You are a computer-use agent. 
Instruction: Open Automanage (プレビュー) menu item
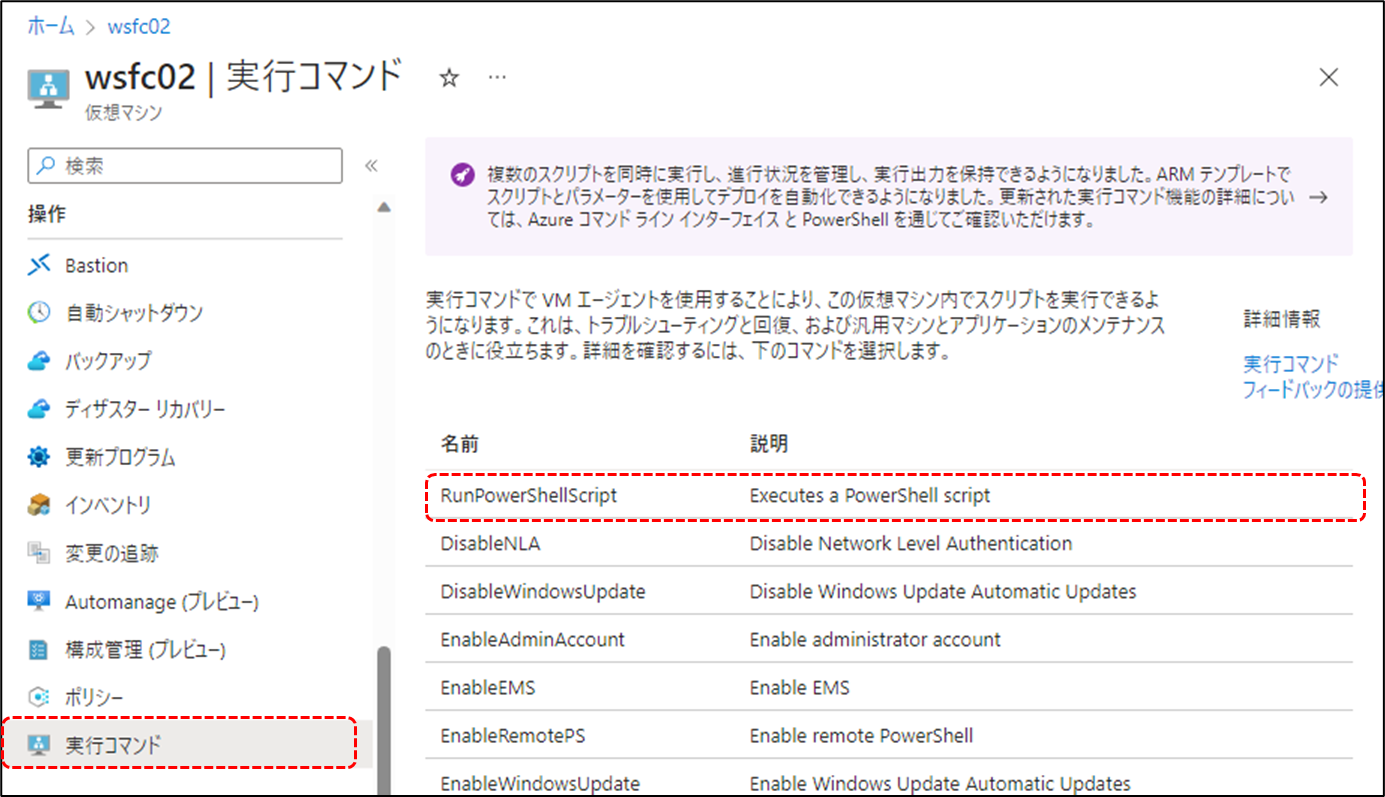click(x=162, y=601)
